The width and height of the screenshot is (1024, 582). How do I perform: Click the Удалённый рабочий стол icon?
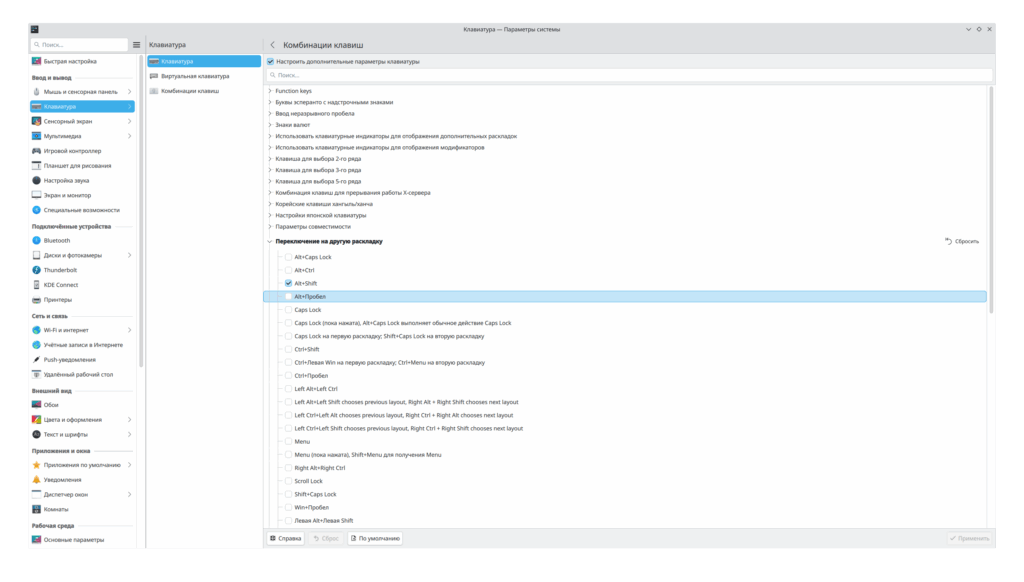[x=37, y=375]
